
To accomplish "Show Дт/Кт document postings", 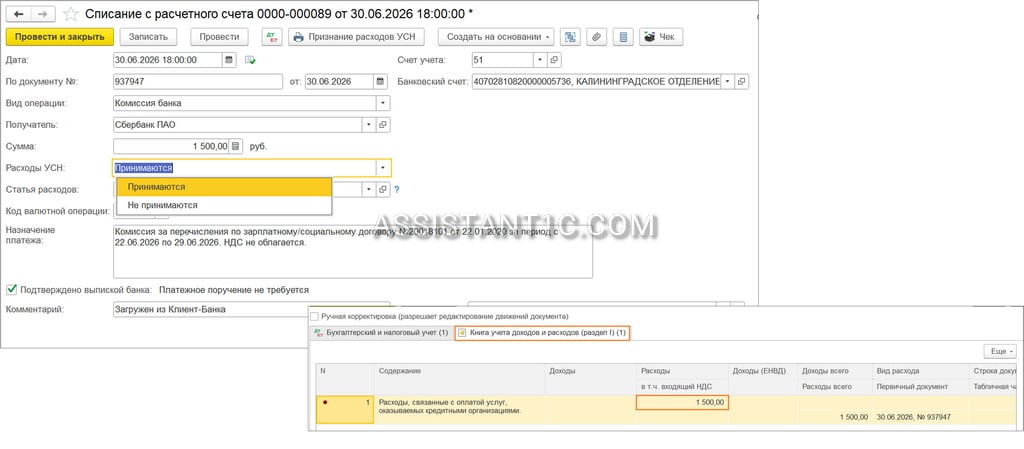I will pos(272,37).
